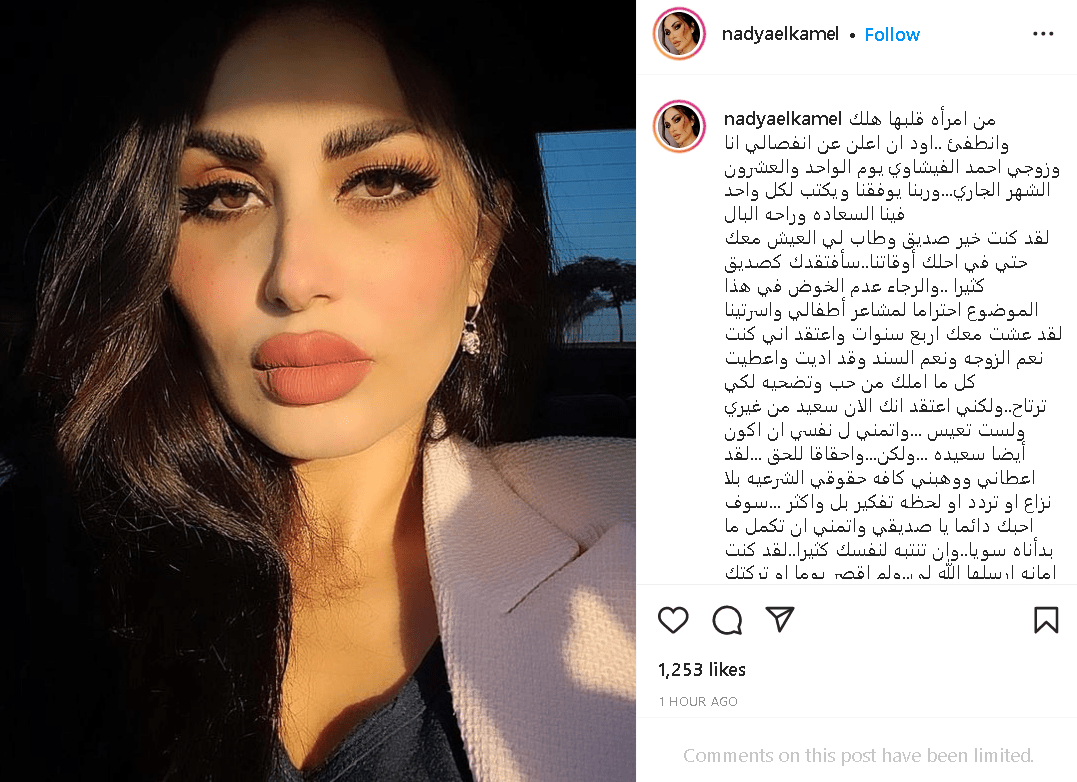Click the lips in the post photo
Viewport: 1077px width, 782px height.
(313, 368)
